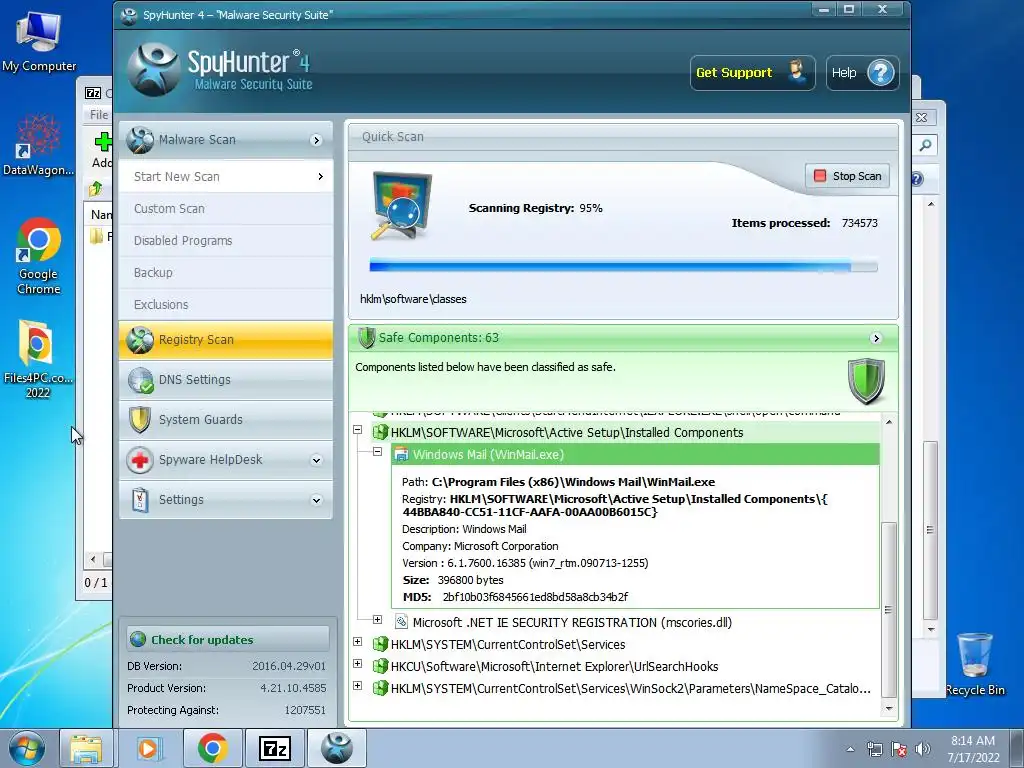1024x768 pixels.
Task: Click taskbar clock showing 8:14 AM
Action: point(973,748)
